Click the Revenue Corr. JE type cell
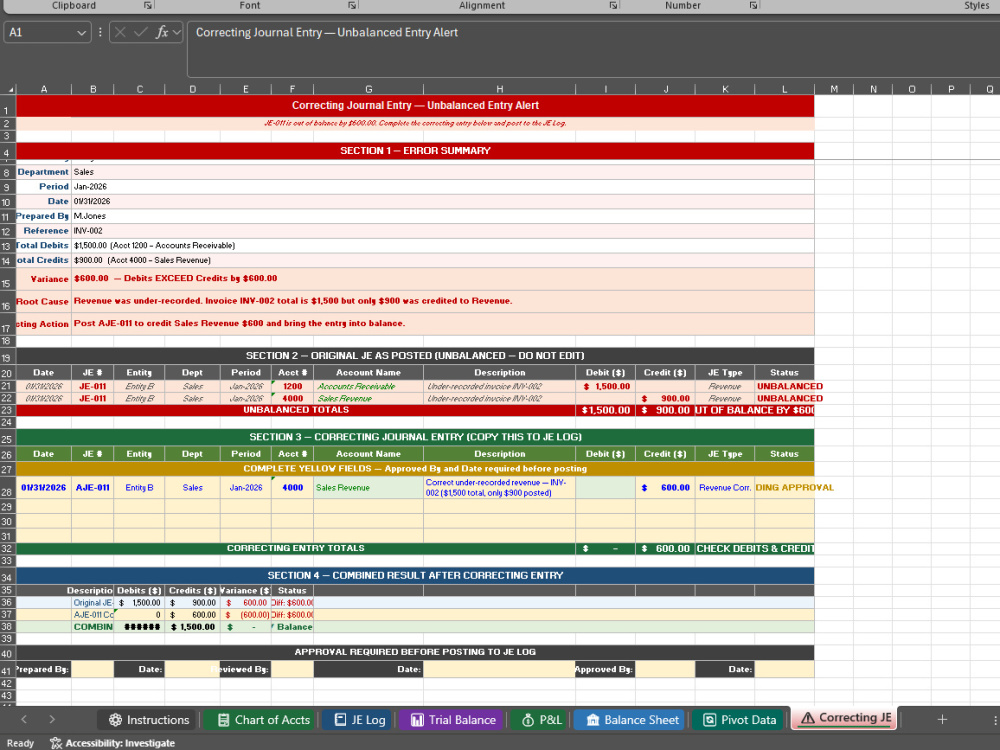The image size is (1000, 750). click(724, 488)
